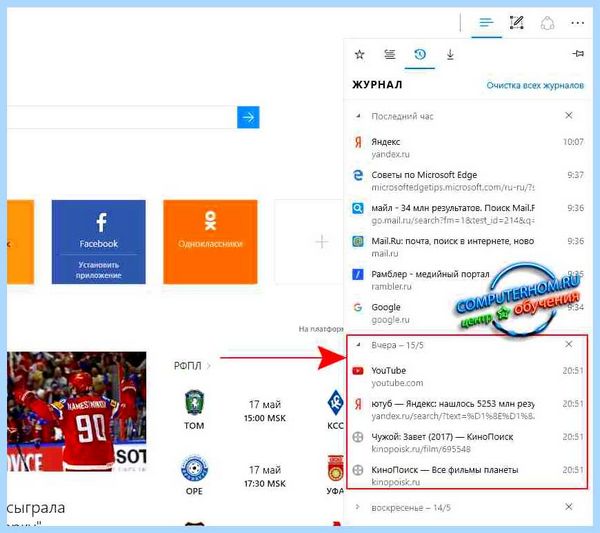Pin the Hub pane with pin icon

(578, 54)
